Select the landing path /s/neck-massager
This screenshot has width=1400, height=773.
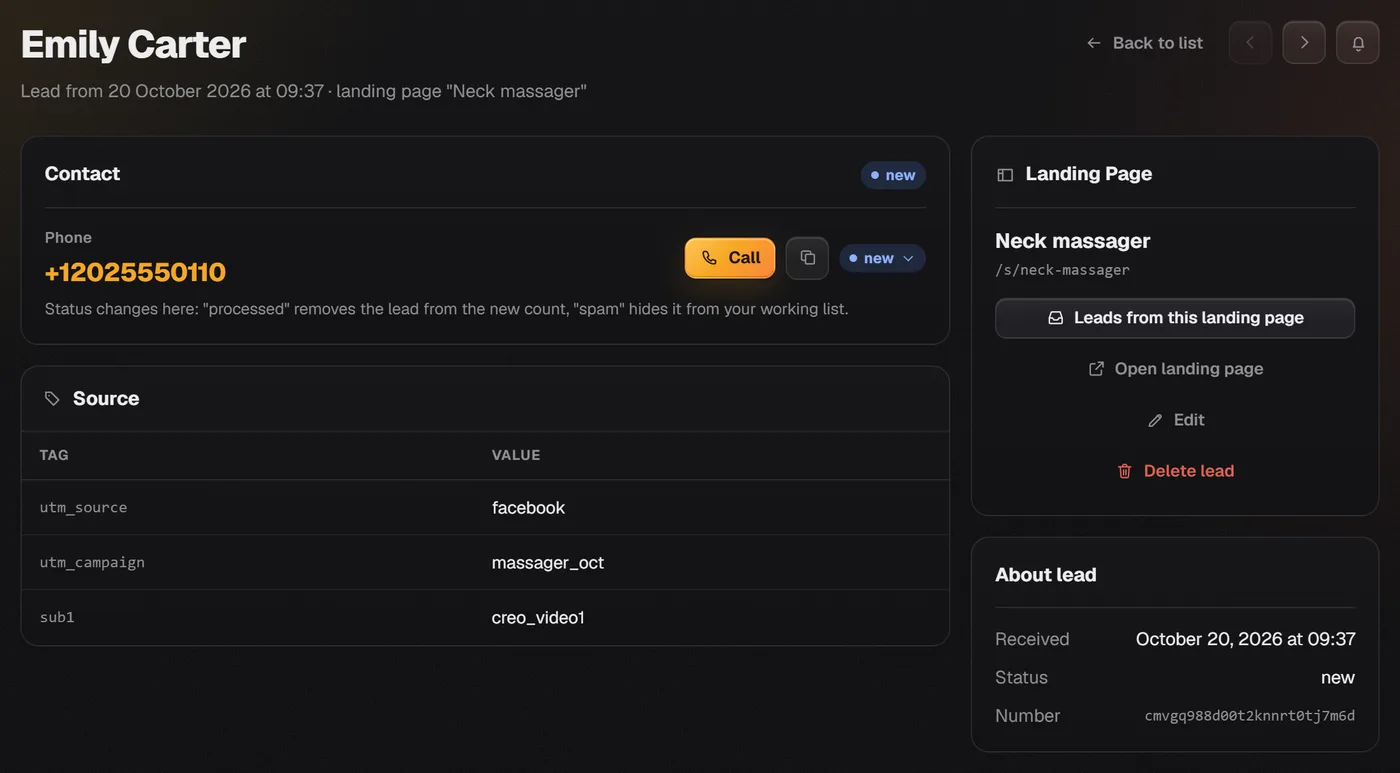point(1062,270)
